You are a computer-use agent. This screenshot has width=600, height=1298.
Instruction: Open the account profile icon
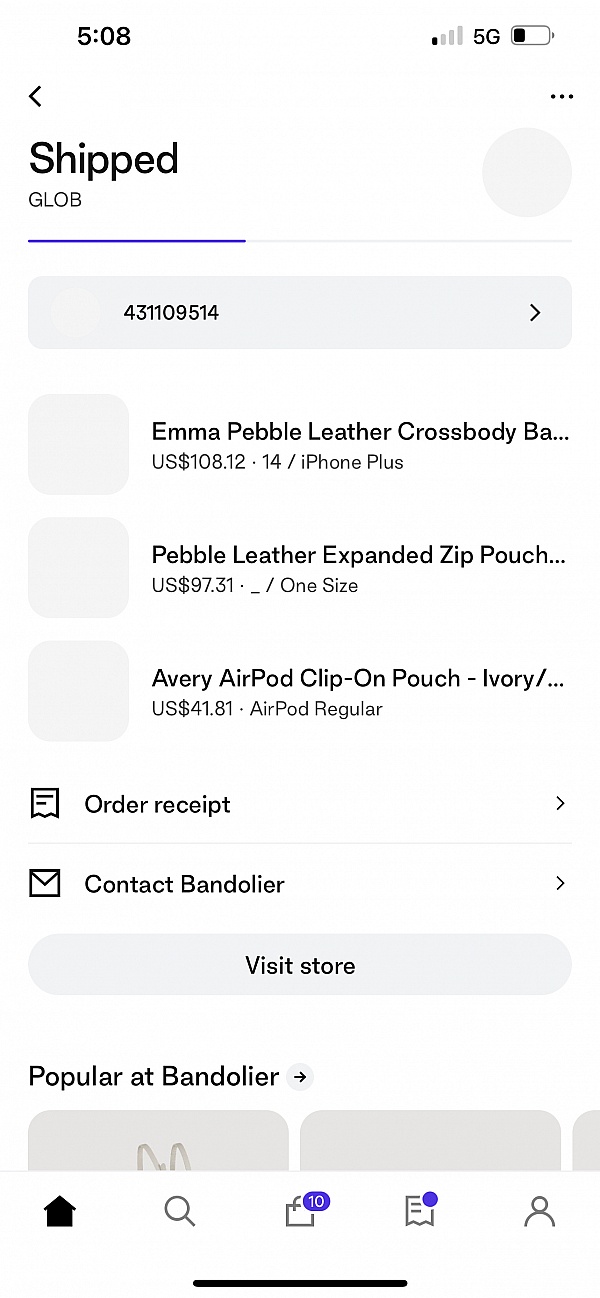539,1211
